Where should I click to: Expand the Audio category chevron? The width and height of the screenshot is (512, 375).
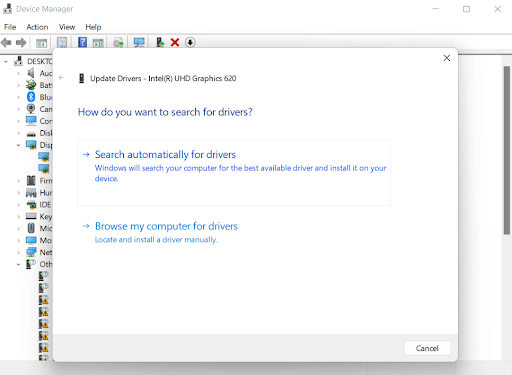(19, 73)
